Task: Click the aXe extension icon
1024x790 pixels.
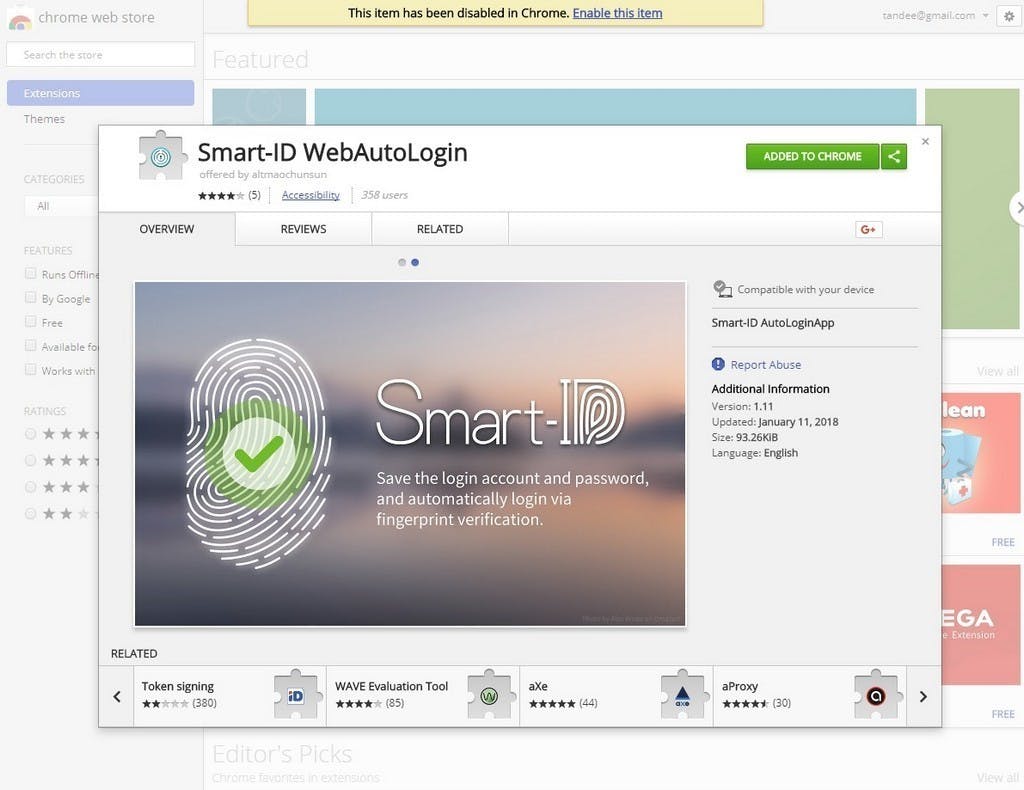Action: coord(682,695)
